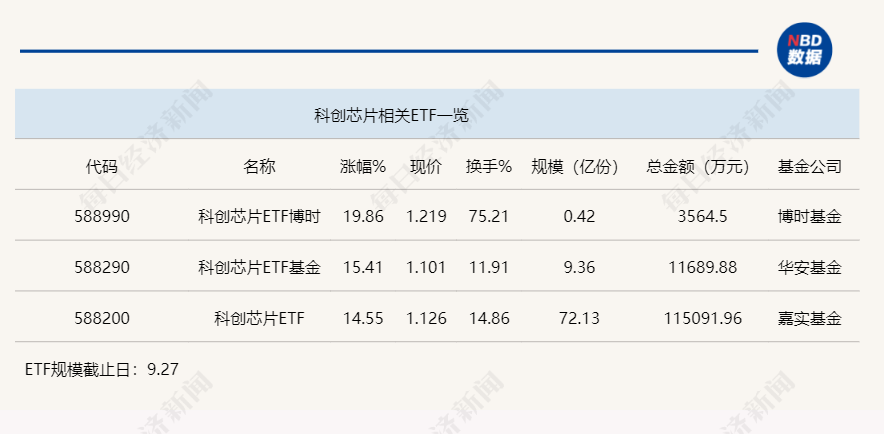Select the 代码 column header
This screenshot has height=434, width=884.
coord(102,166)
